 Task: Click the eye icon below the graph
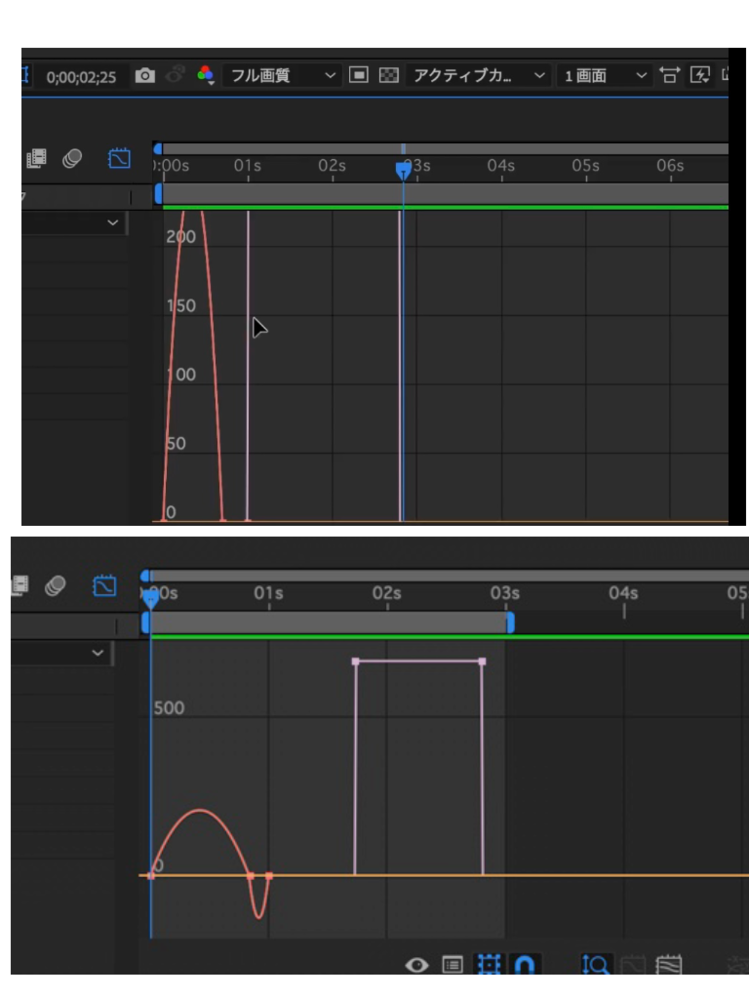point(417,965)
